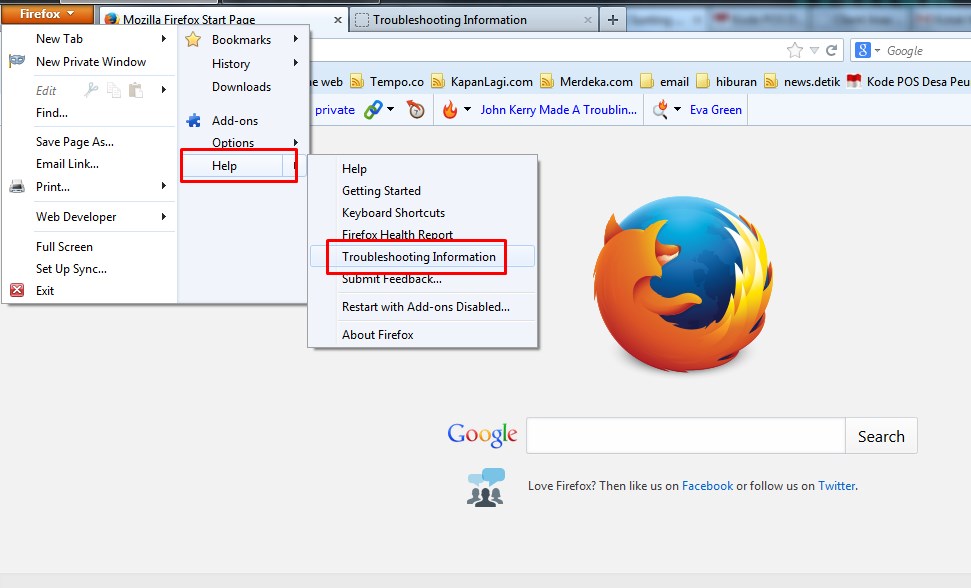Viewport: 971px width, 588px height.
Task: Click the Paste clipboard icon in Edit row
Action: point(136,90)
